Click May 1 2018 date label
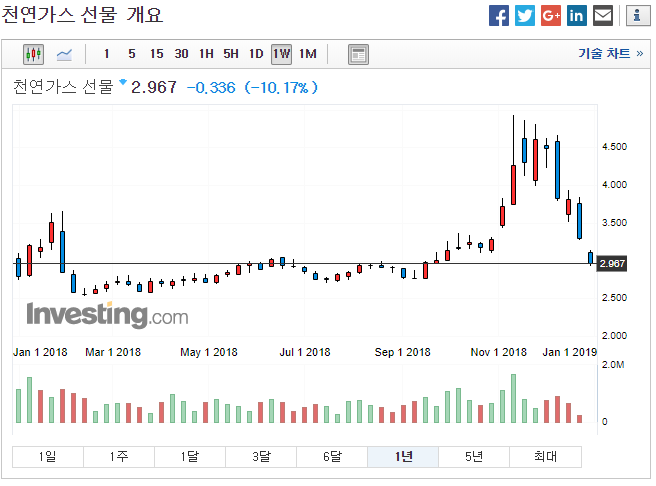This screenshot has height=486, width=656. coord(209,352)
